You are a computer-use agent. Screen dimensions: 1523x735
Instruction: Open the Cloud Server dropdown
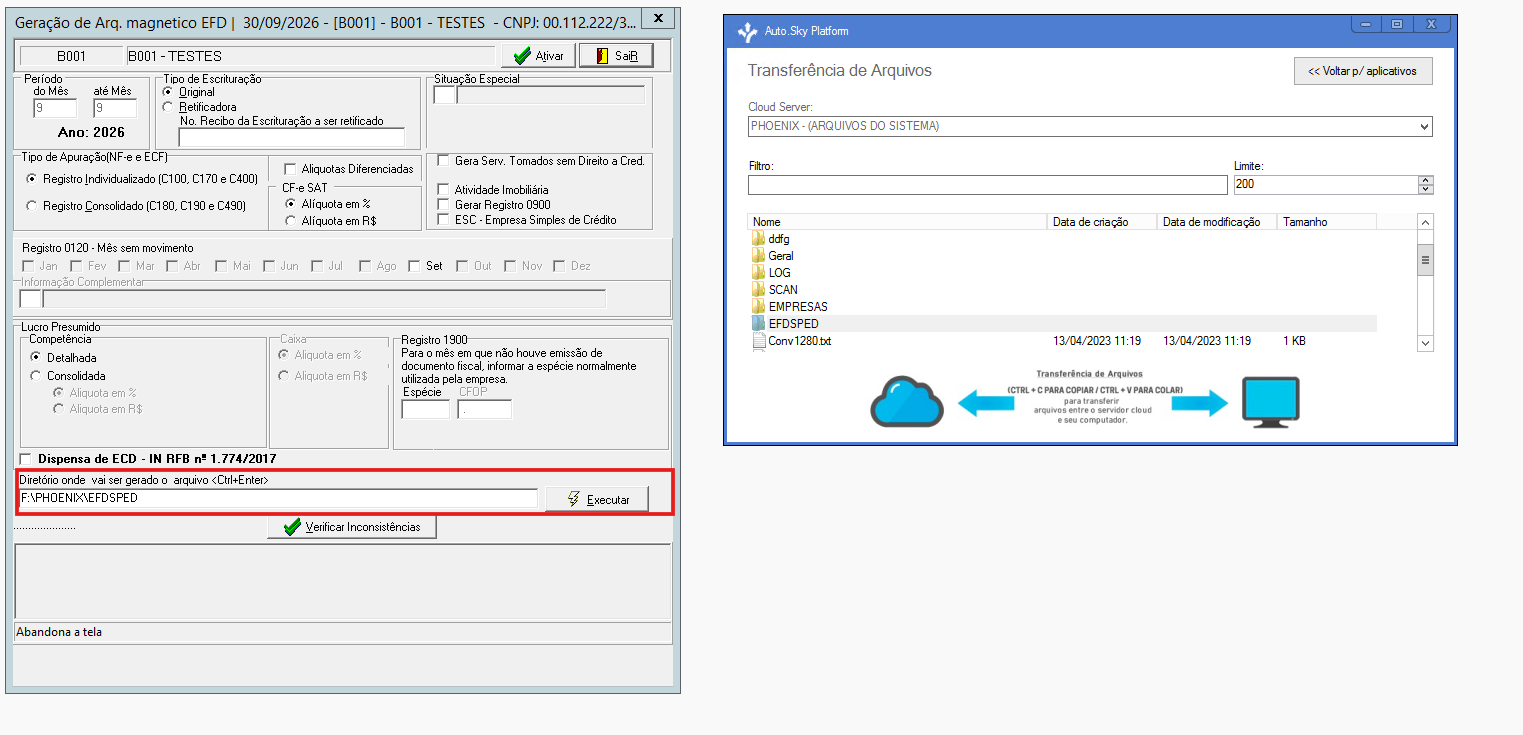tap(1090, 127)
